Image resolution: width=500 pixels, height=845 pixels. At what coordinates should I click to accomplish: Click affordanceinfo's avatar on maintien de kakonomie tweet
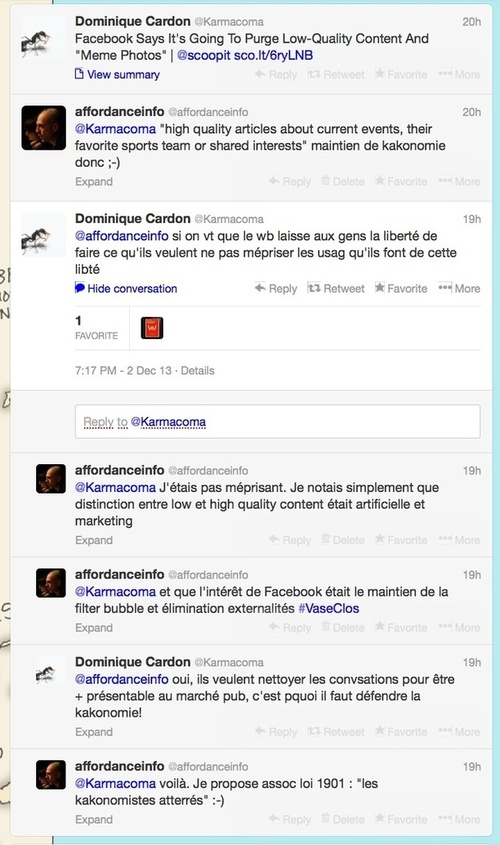(x=44, y=128)
